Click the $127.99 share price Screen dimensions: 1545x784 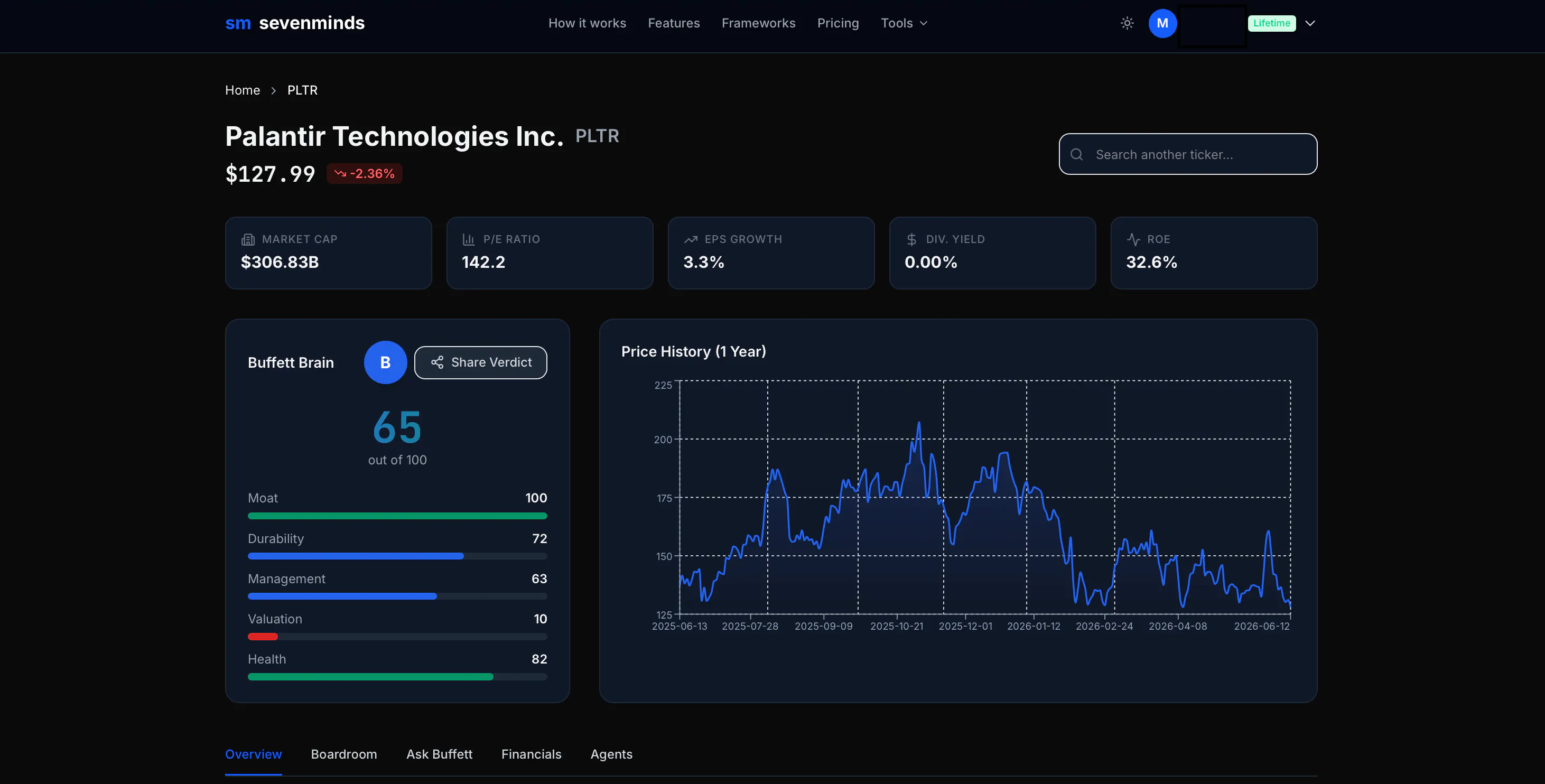click(270, 174)
